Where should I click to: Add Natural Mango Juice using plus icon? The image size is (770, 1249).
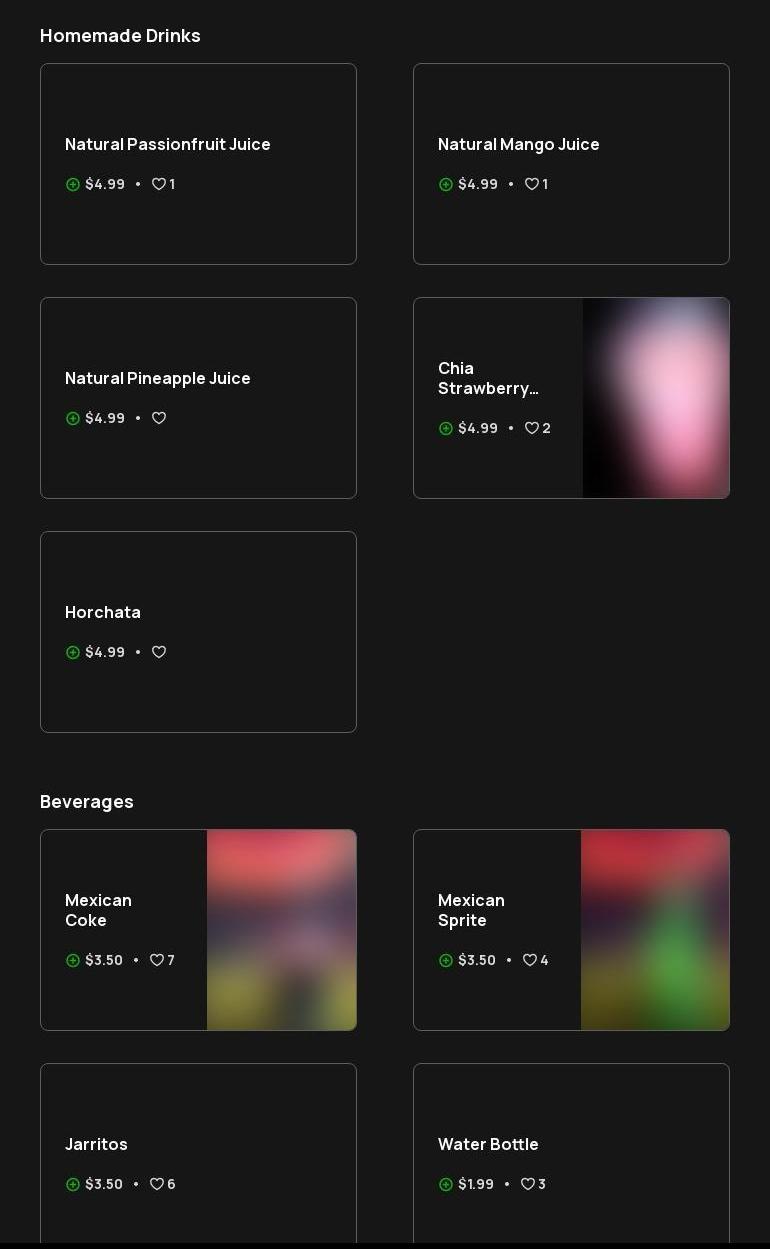pyautogui.click(x=445, y=184)
